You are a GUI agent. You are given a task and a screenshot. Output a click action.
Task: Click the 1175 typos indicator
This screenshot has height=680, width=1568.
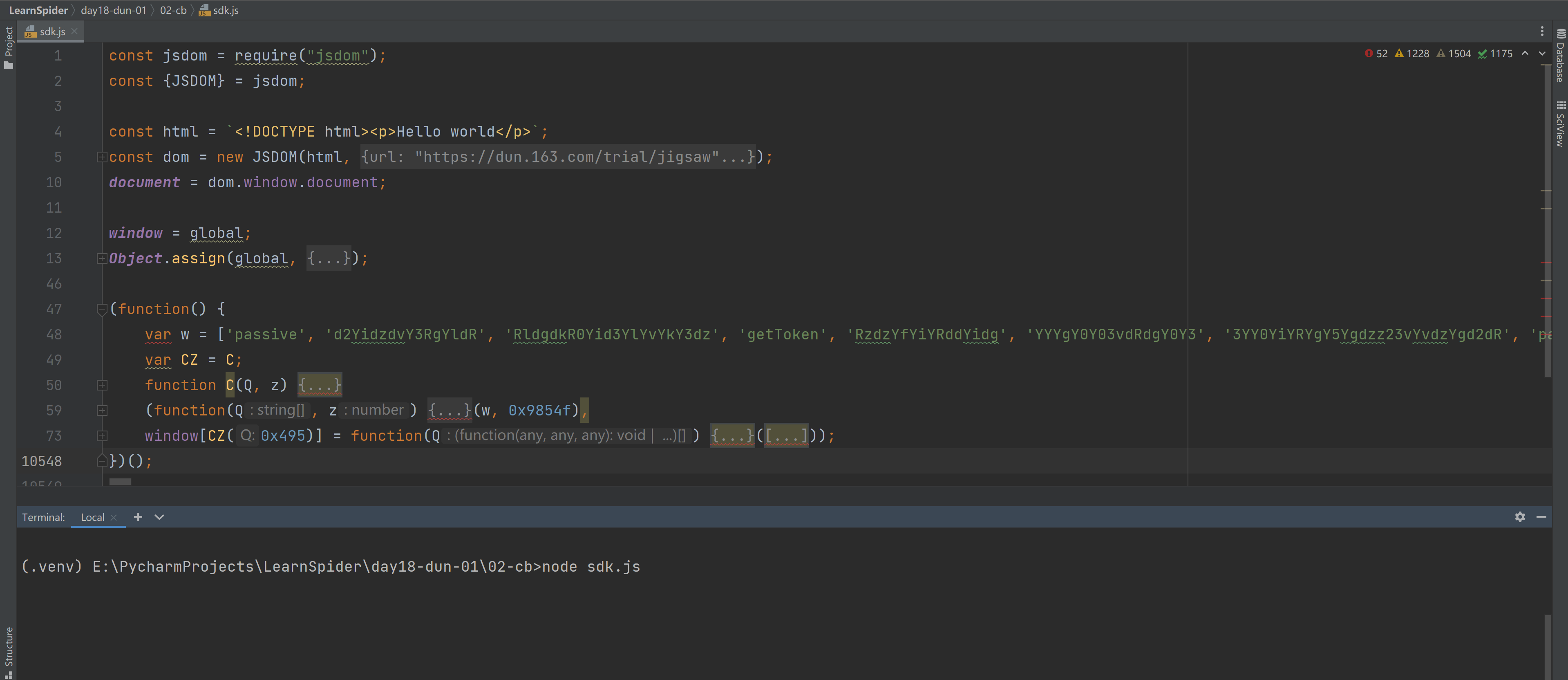pyautogui.click(x=1495, y=54)
